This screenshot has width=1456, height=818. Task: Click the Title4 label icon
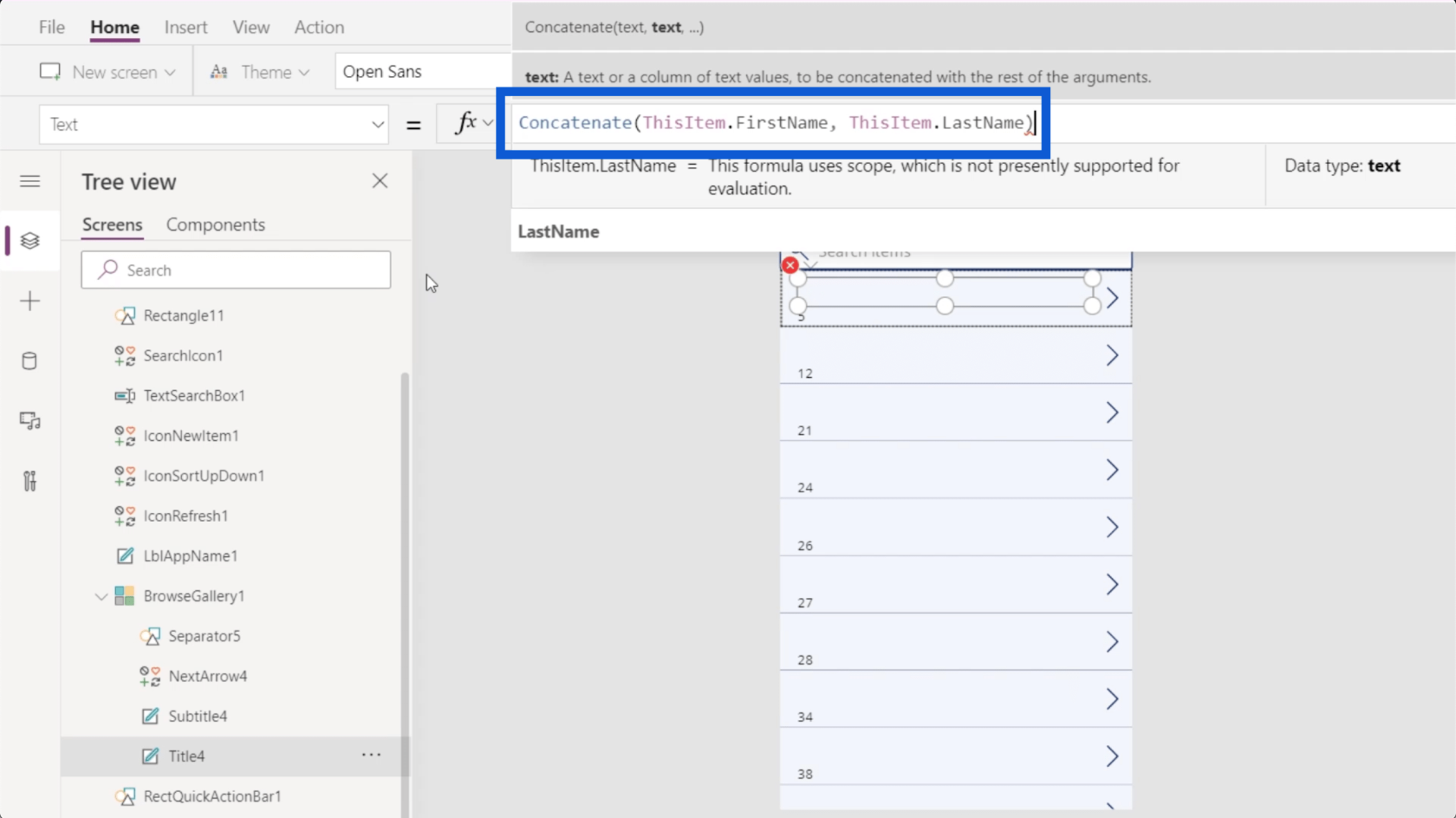pyautogui.click(x=150, y=756)
